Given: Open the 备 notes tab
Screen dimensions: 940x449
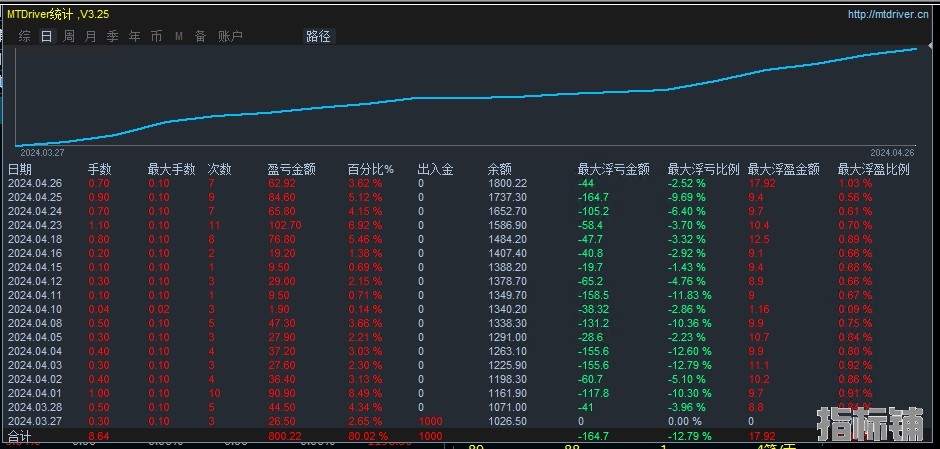Looking at the screenshot, I should (200, 37).
